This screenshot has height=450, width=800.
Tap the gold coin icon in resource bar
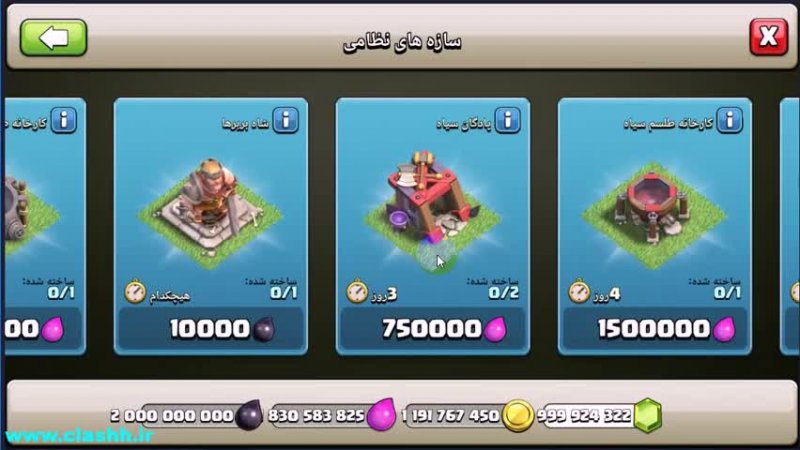point(517,415)
